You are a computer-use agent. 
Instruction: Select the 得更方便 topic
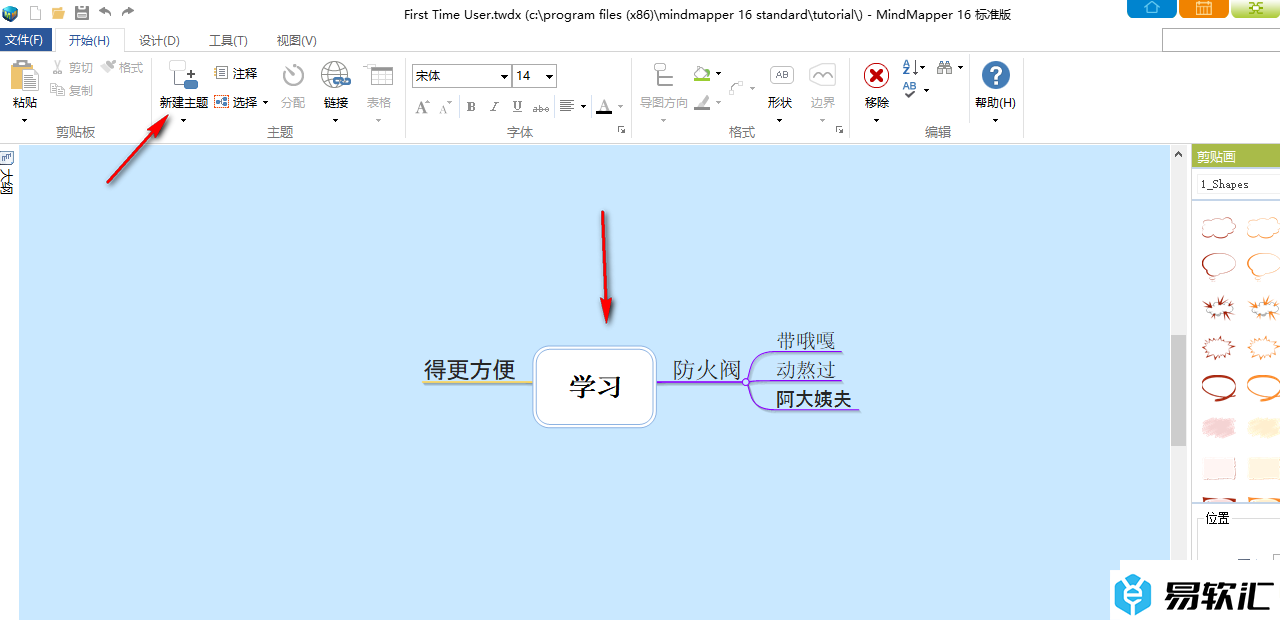(469, 370)
